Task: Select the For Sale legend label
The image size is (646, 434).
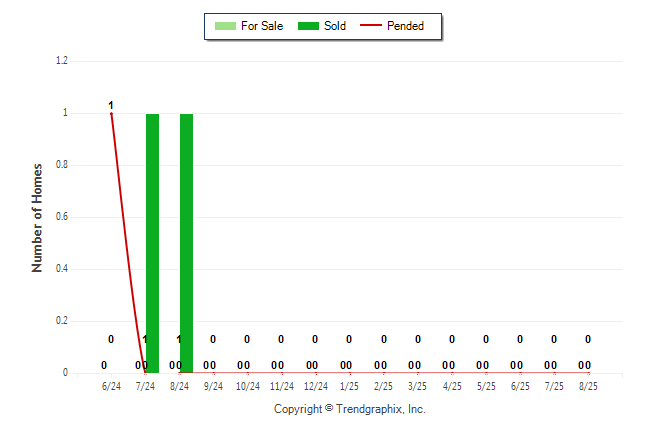Action: coord(262,26)
